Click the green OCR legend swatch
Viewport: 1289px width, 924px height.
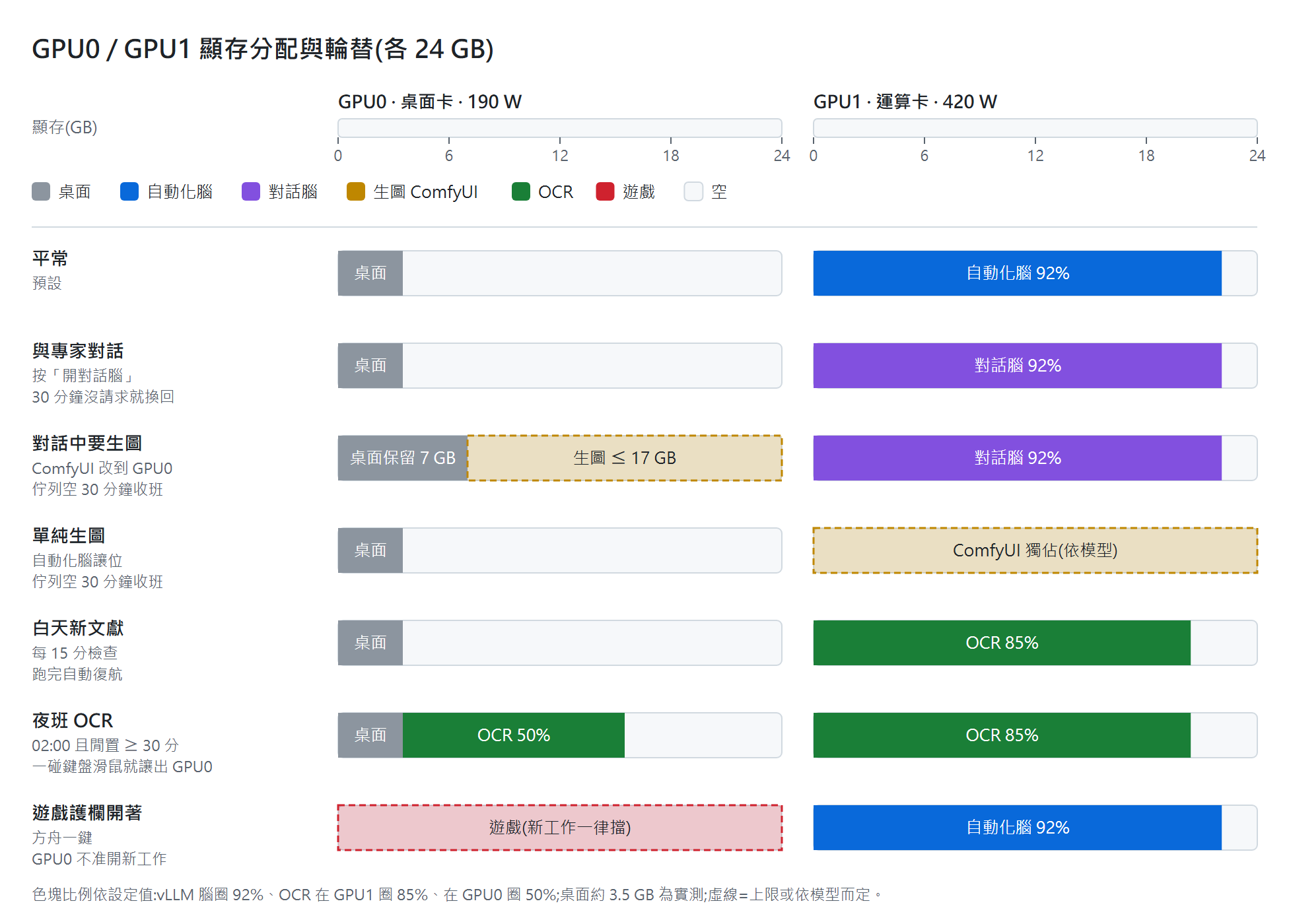tap(521, 191)
